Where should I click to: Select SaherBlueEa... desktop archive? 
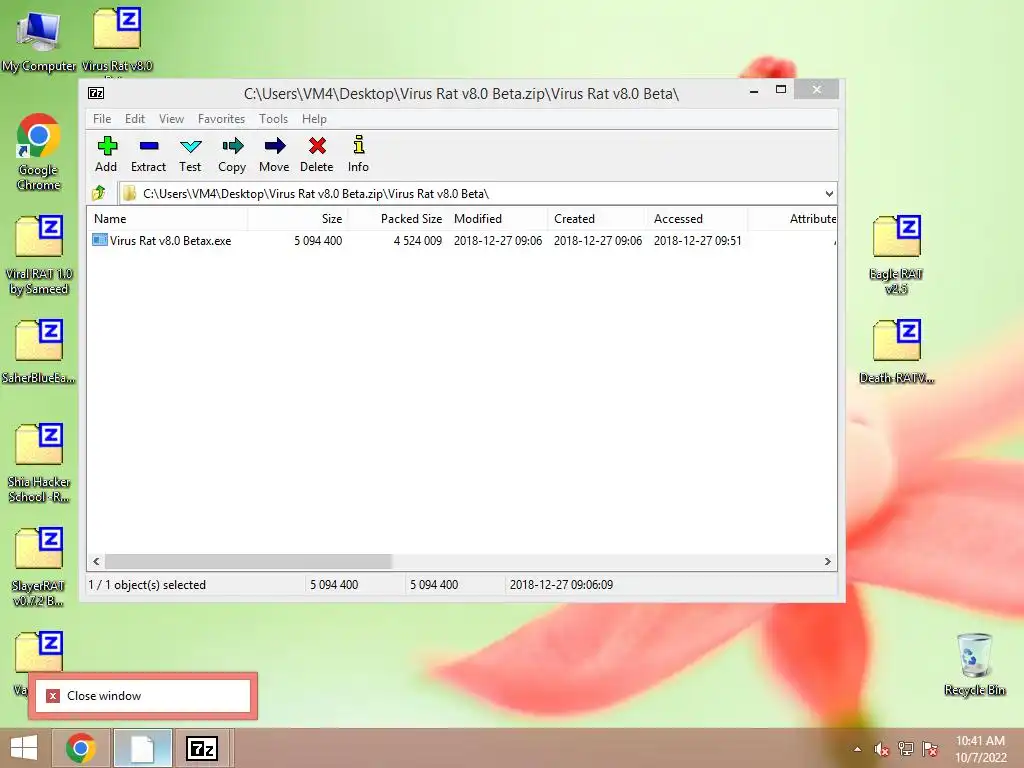(x=39, y=351)
